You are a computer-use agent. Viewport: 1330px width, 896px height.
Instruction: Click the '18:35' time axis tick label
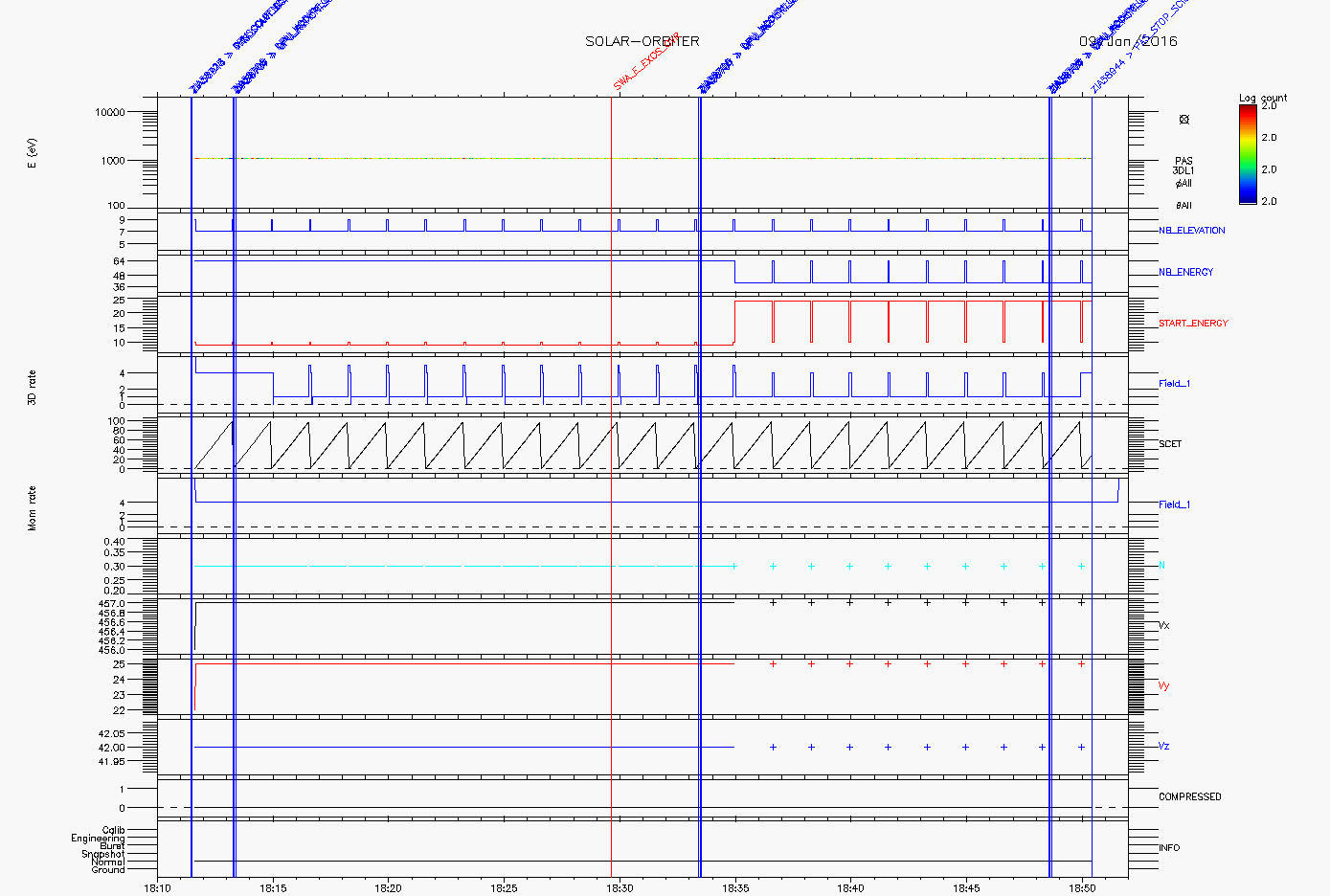(735, 888)
